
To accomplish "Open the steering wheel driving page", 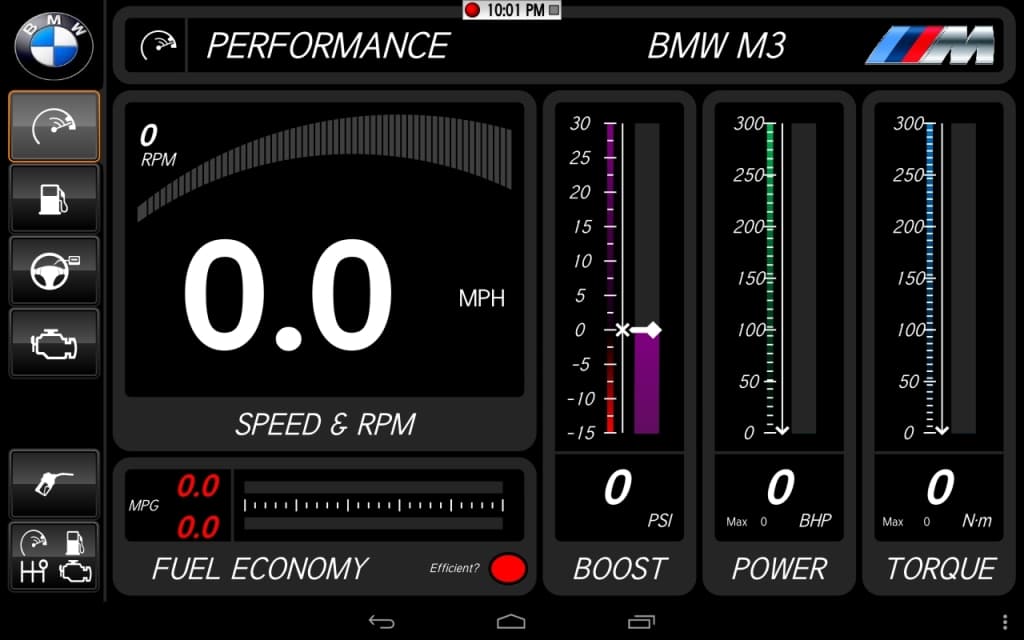I will [x=54, y=270].
